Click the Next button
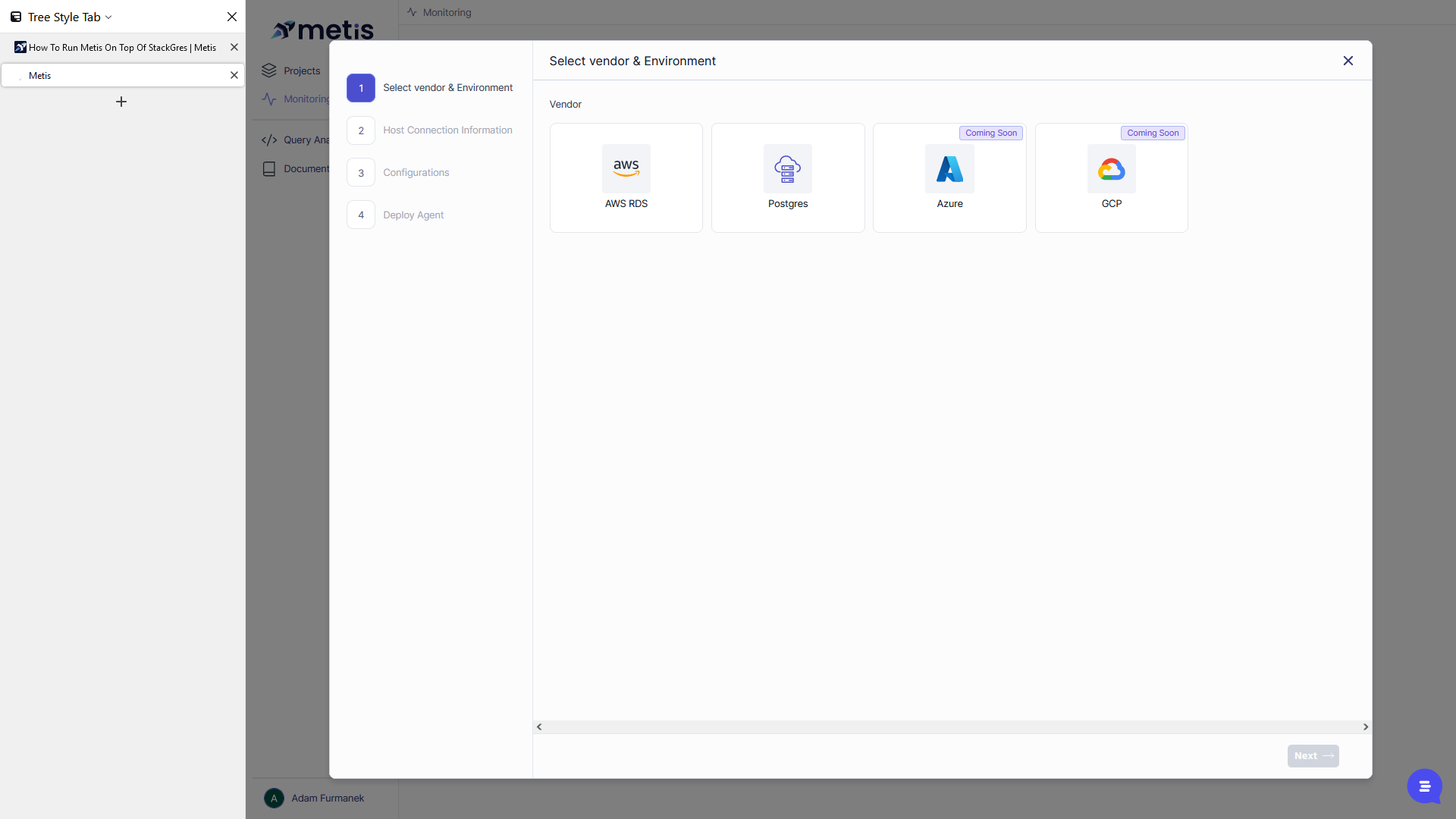The height and width of the screenshot is (819, 1456). 1313,755
